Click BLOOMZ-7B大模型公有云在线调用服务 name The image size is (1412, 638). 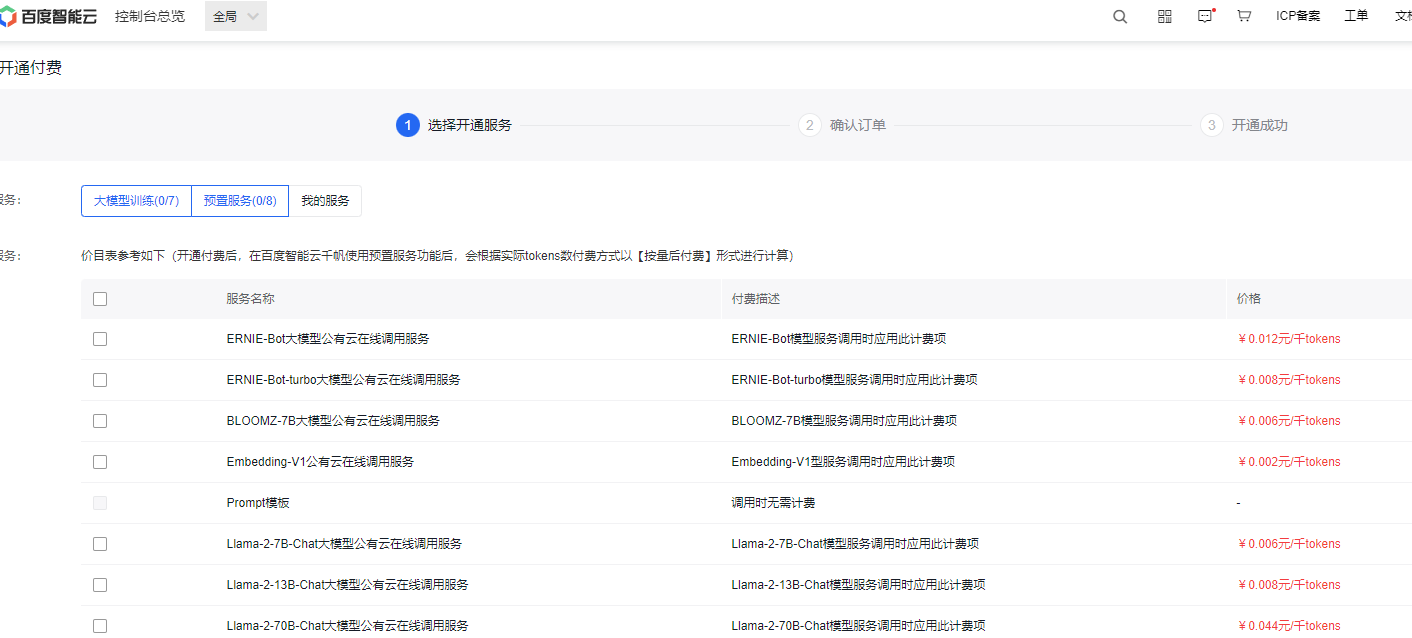point(333,421)
